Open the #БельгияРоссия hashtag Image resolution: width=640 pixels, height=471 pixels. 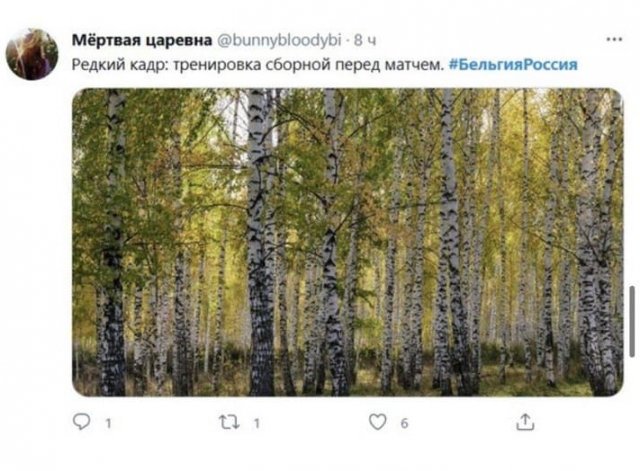click(513, 65)
